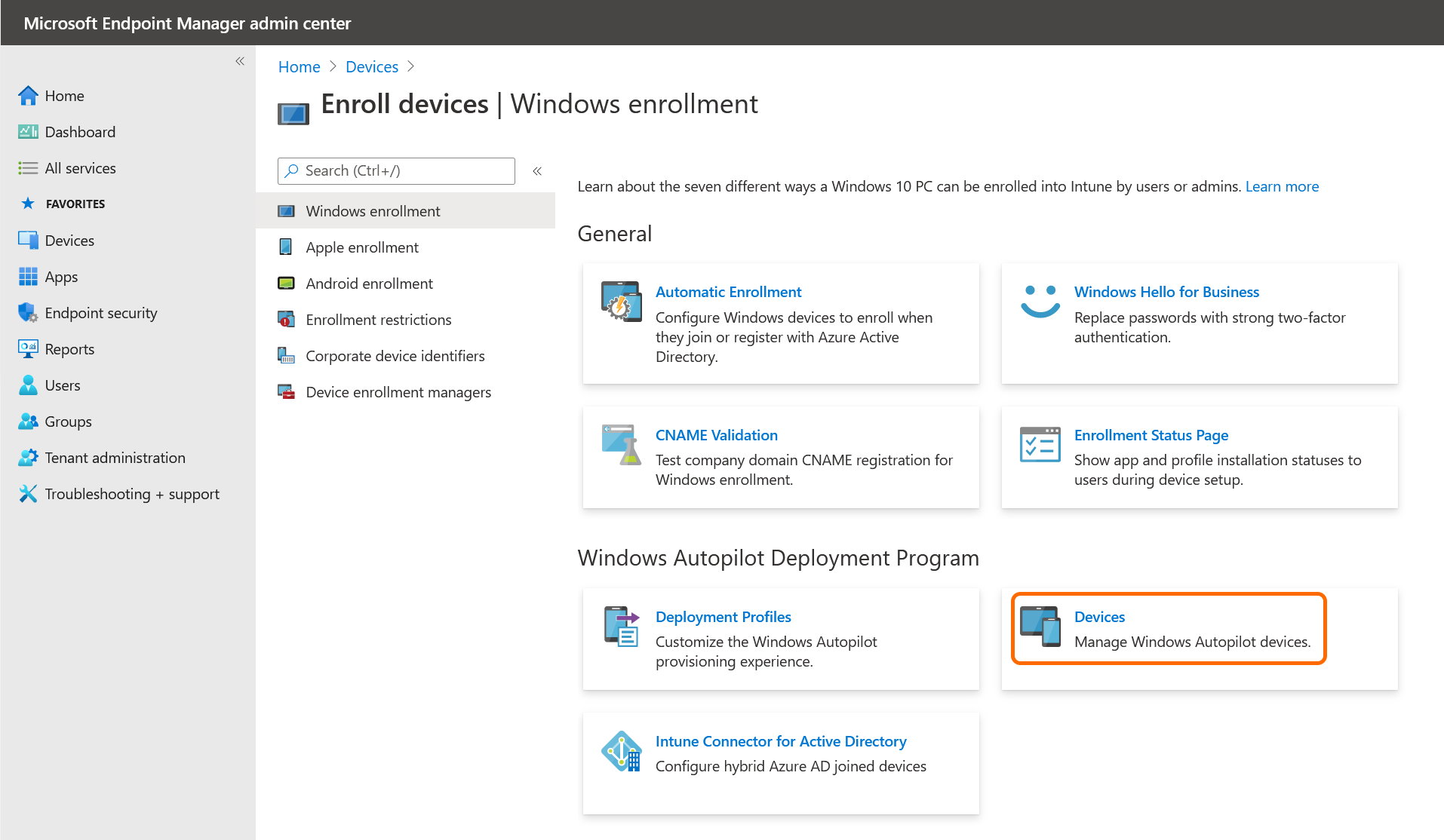Image resolution: width=1444 pixels, height=840 pixels.
Task: Collapse the enrollment submenu panel
Action: pyautogui.click(x=537, y=171)
